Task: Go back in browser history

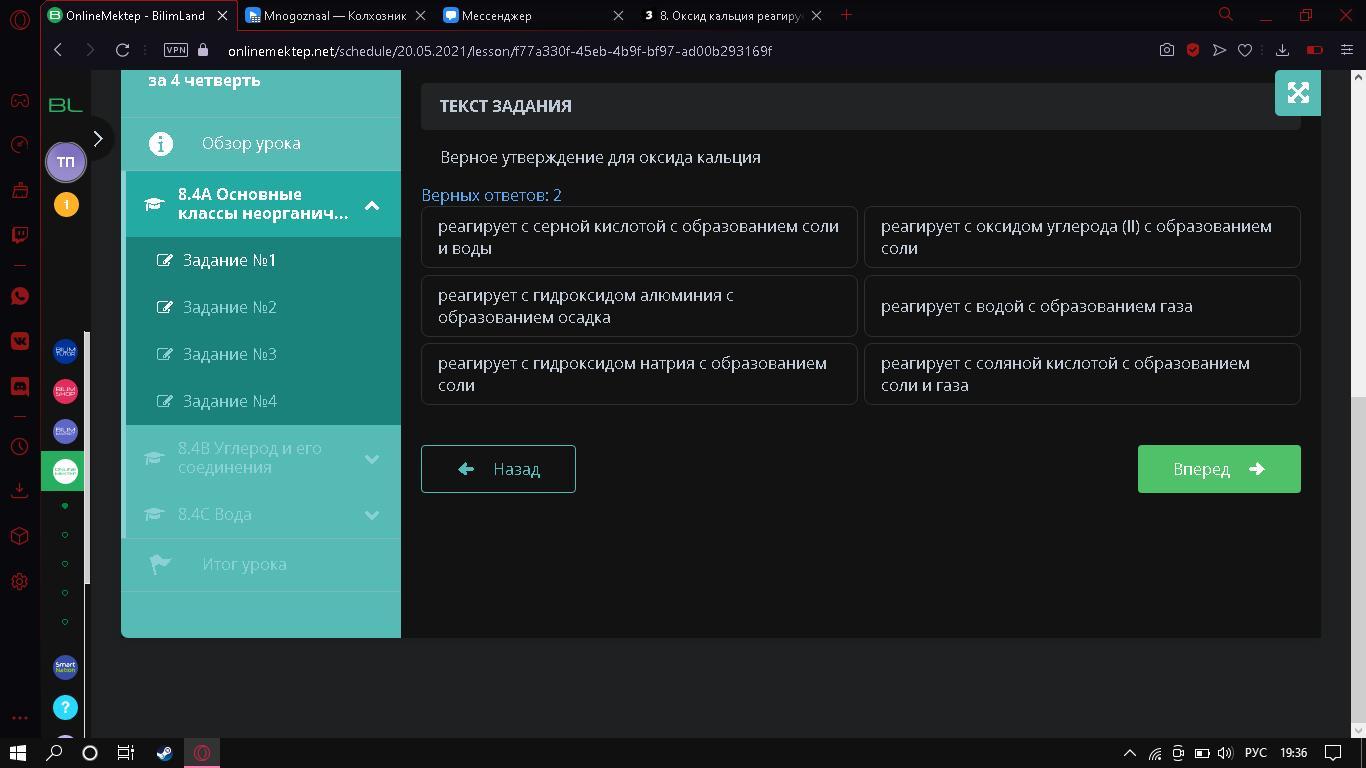Action: coord(58,50)
